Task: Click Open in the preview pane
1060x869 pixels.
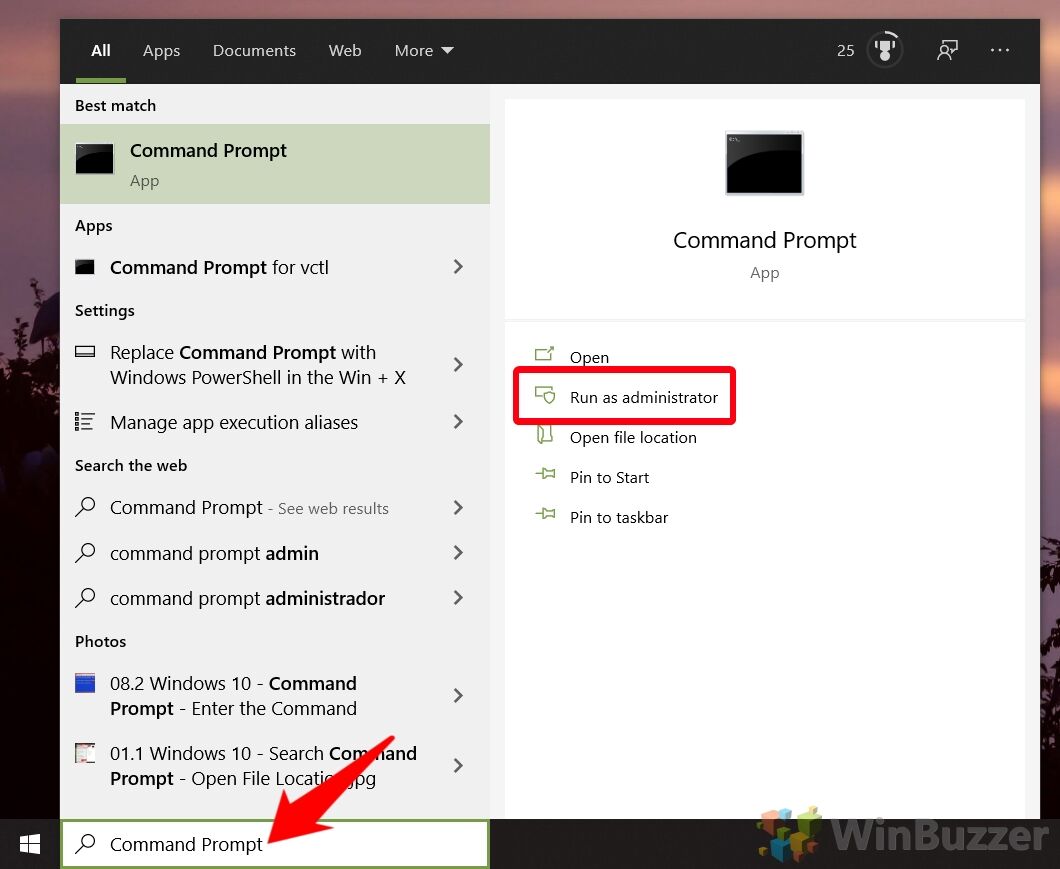Action: [589, 357]
